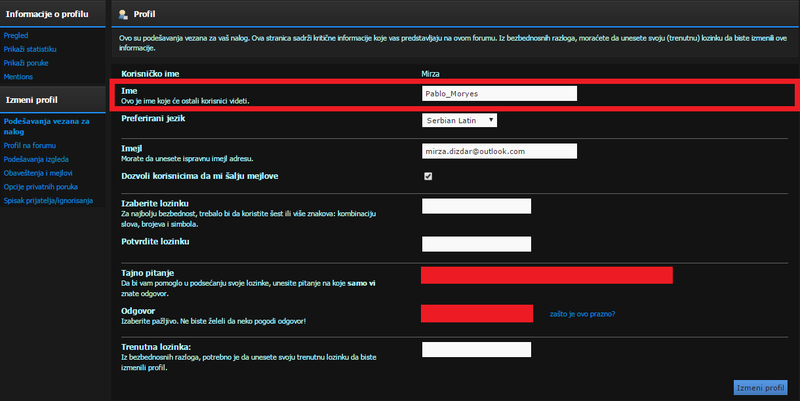Open Pregled in the sidebar
The height and width of the screenshot is (401, 800).
click(x=17, y=33)
